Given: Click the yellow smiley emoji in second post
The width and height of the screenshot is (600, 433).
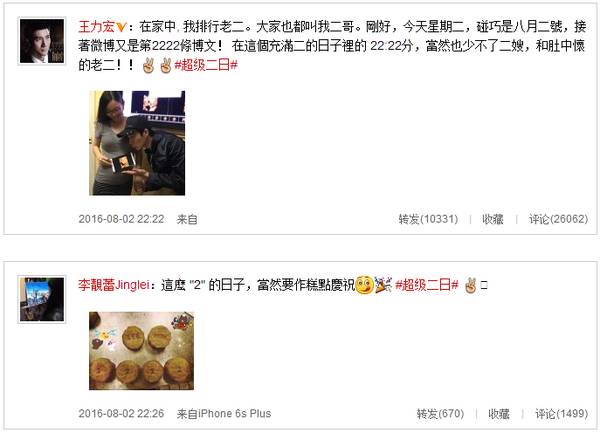Looking at the screenshot, I should [x=364, y=285].
